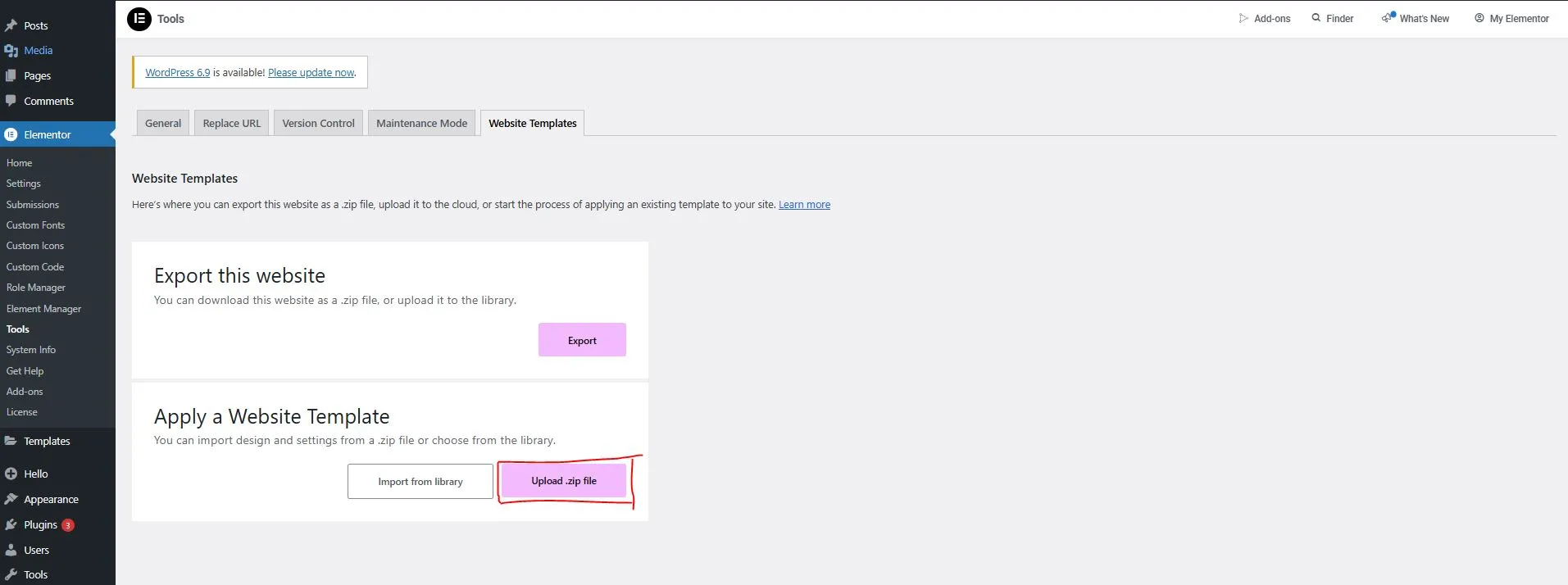Open the Users icon in sidebar

tap(11, 550)
